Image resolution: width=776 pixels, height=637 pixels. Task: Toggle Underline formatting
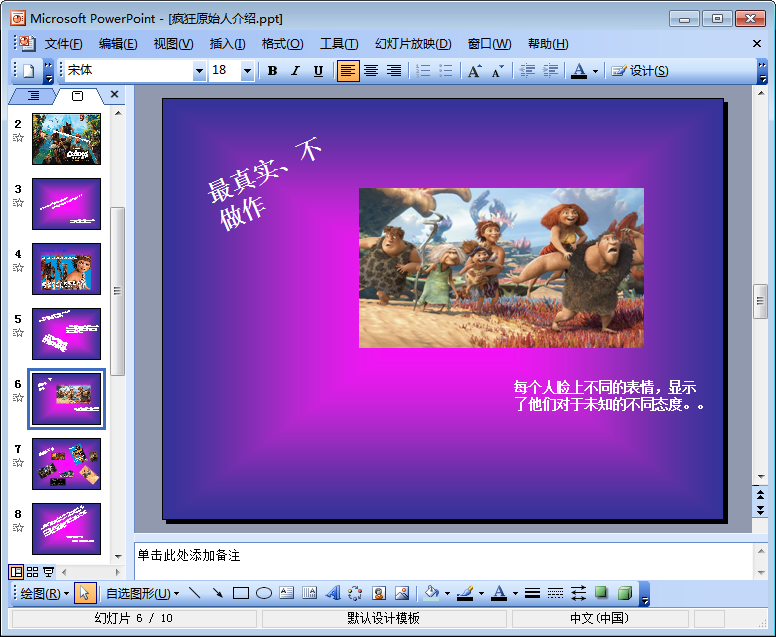318,71
